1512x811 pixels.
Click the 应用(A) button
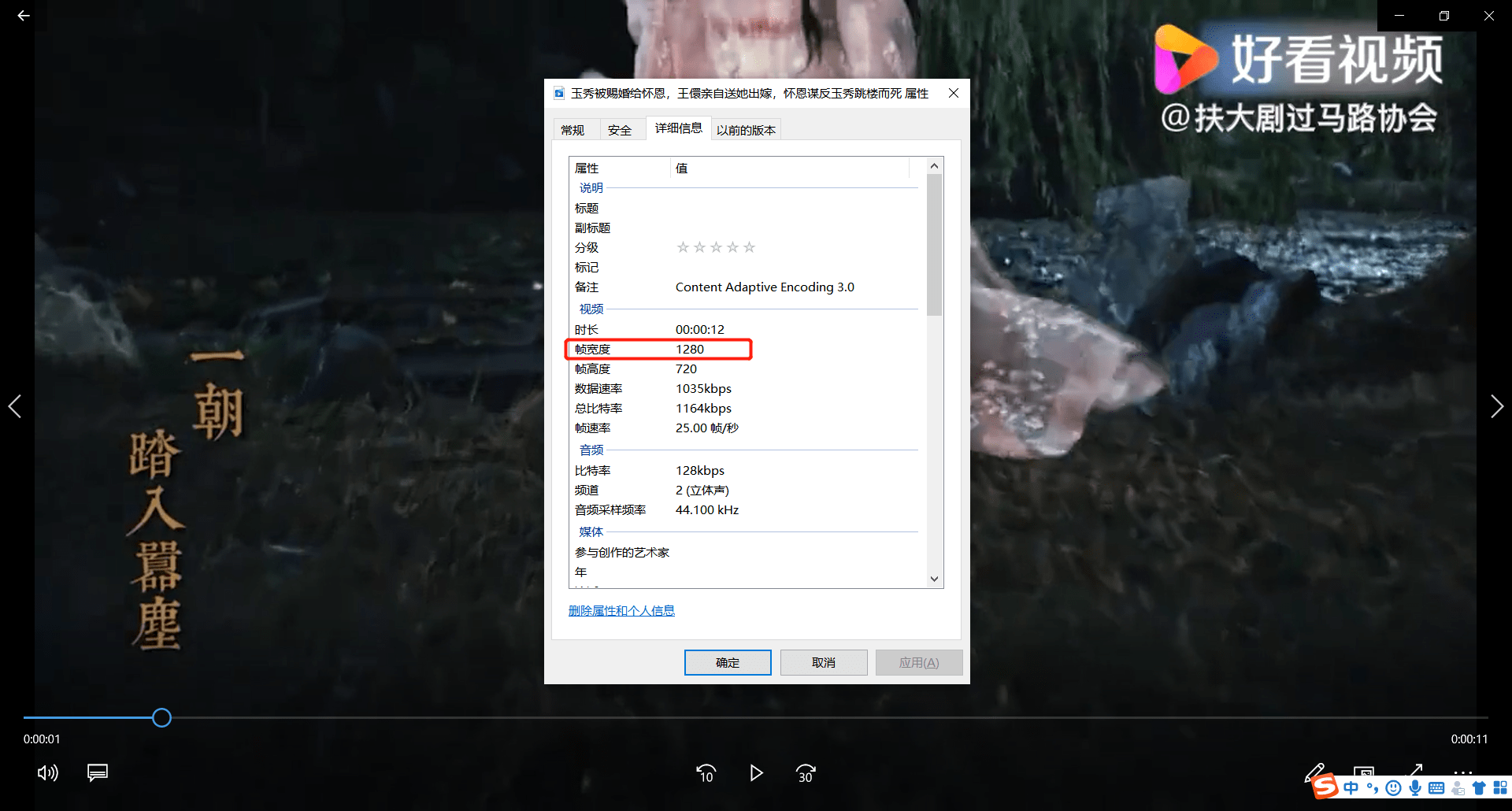tap(919, 662)
